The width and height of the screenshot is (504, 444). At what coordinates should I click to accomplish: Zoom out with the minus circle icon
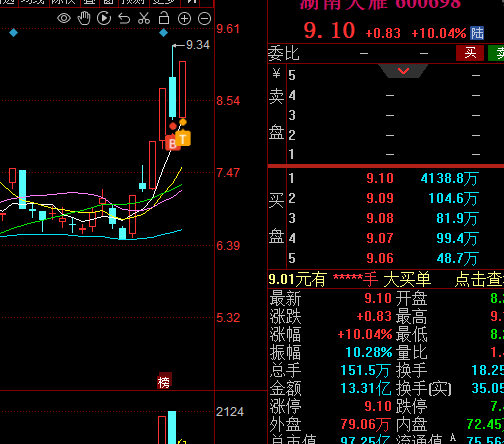coord(204,19)
